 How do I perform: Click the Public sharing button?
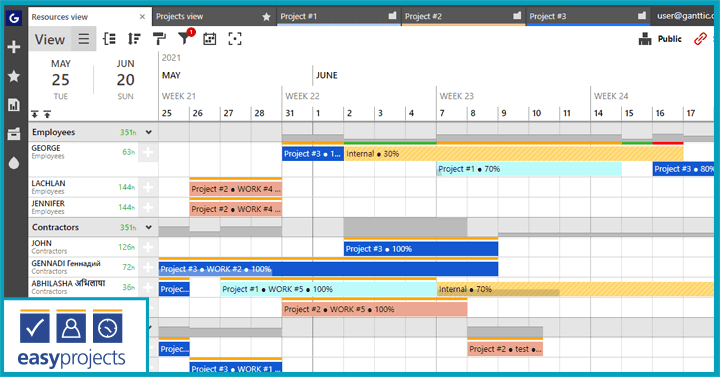[660, 39]
